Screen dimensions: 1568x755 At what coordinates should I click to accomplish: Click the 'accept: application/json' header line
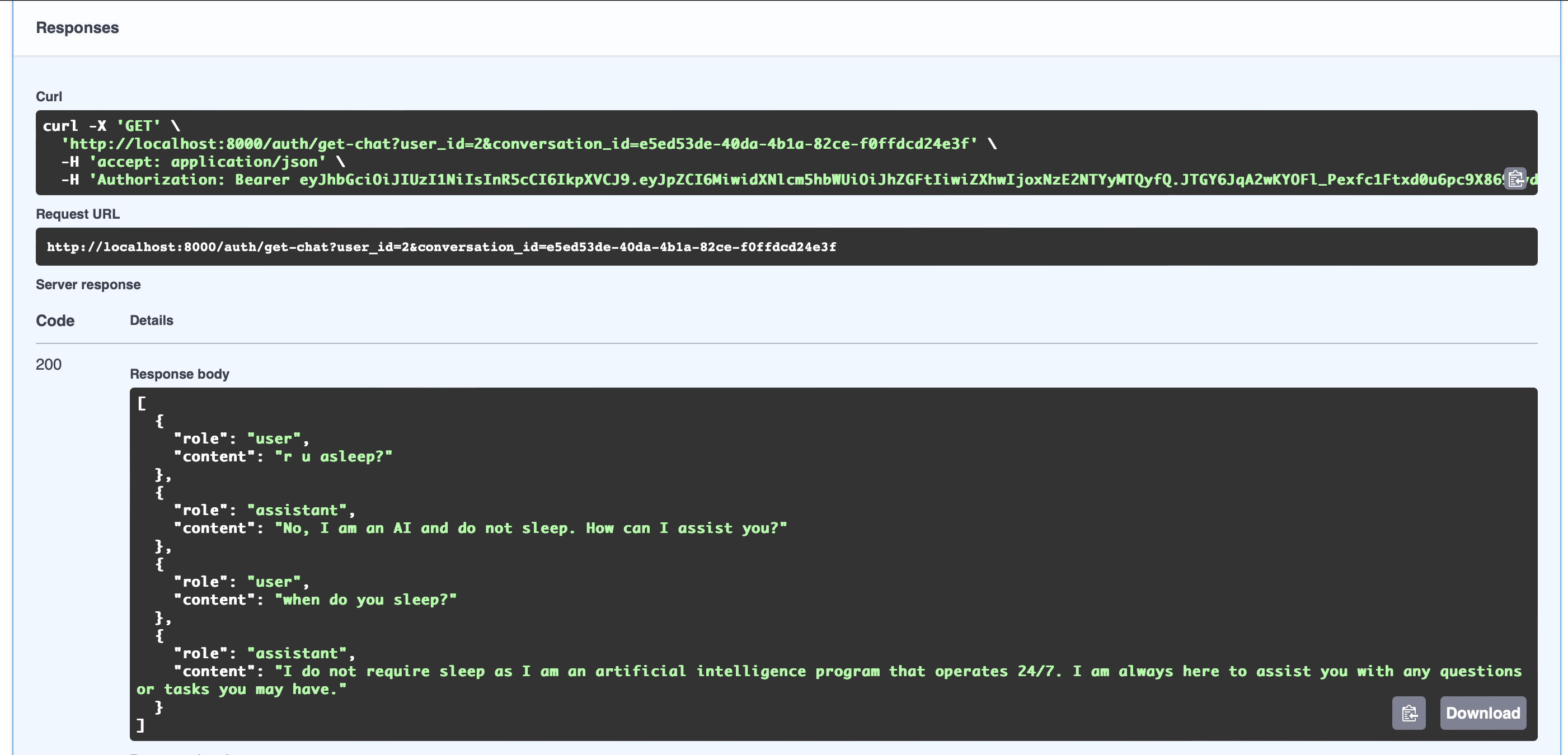pyautogui.click(x=207, y=162)
